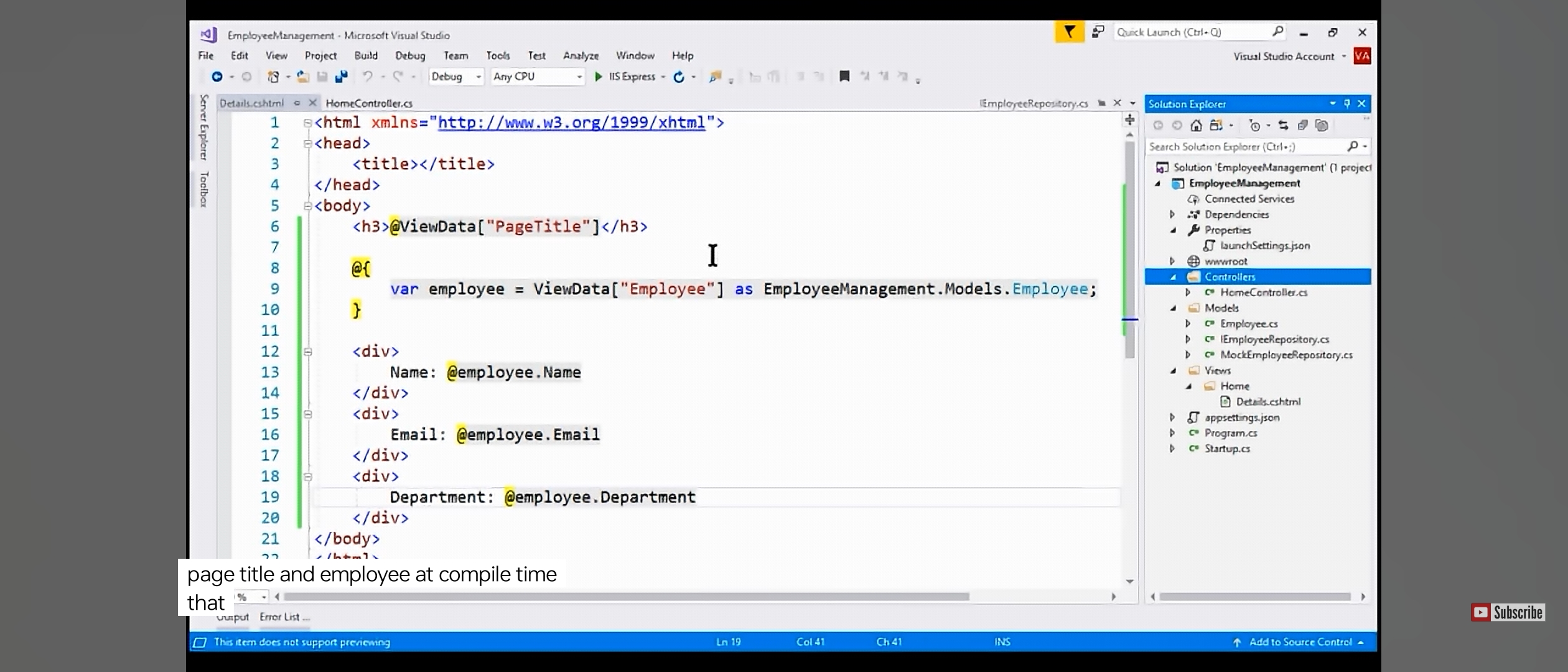
Task: Collapse the div outlining on line 15
Action: (307, 414)
